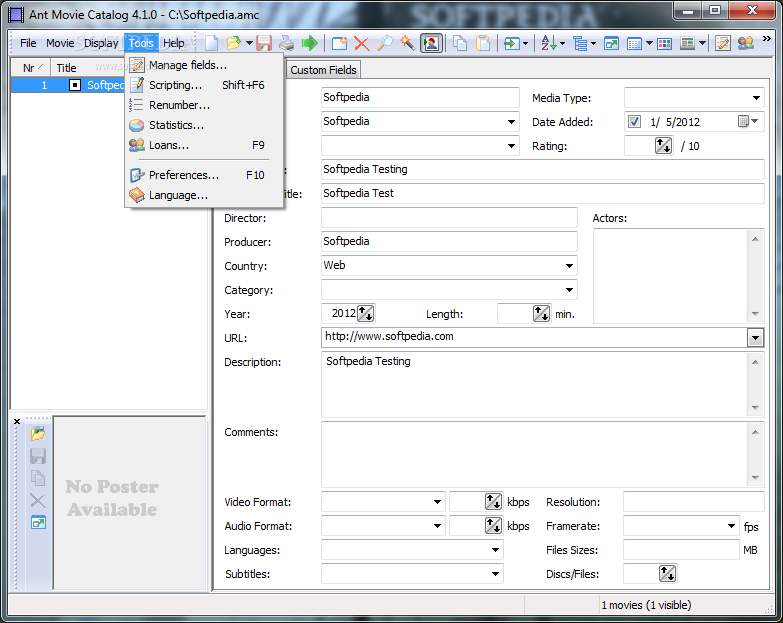Open the dropdown arrow beside the Open folder icon
783x623 pixels.
pos(249,43)
